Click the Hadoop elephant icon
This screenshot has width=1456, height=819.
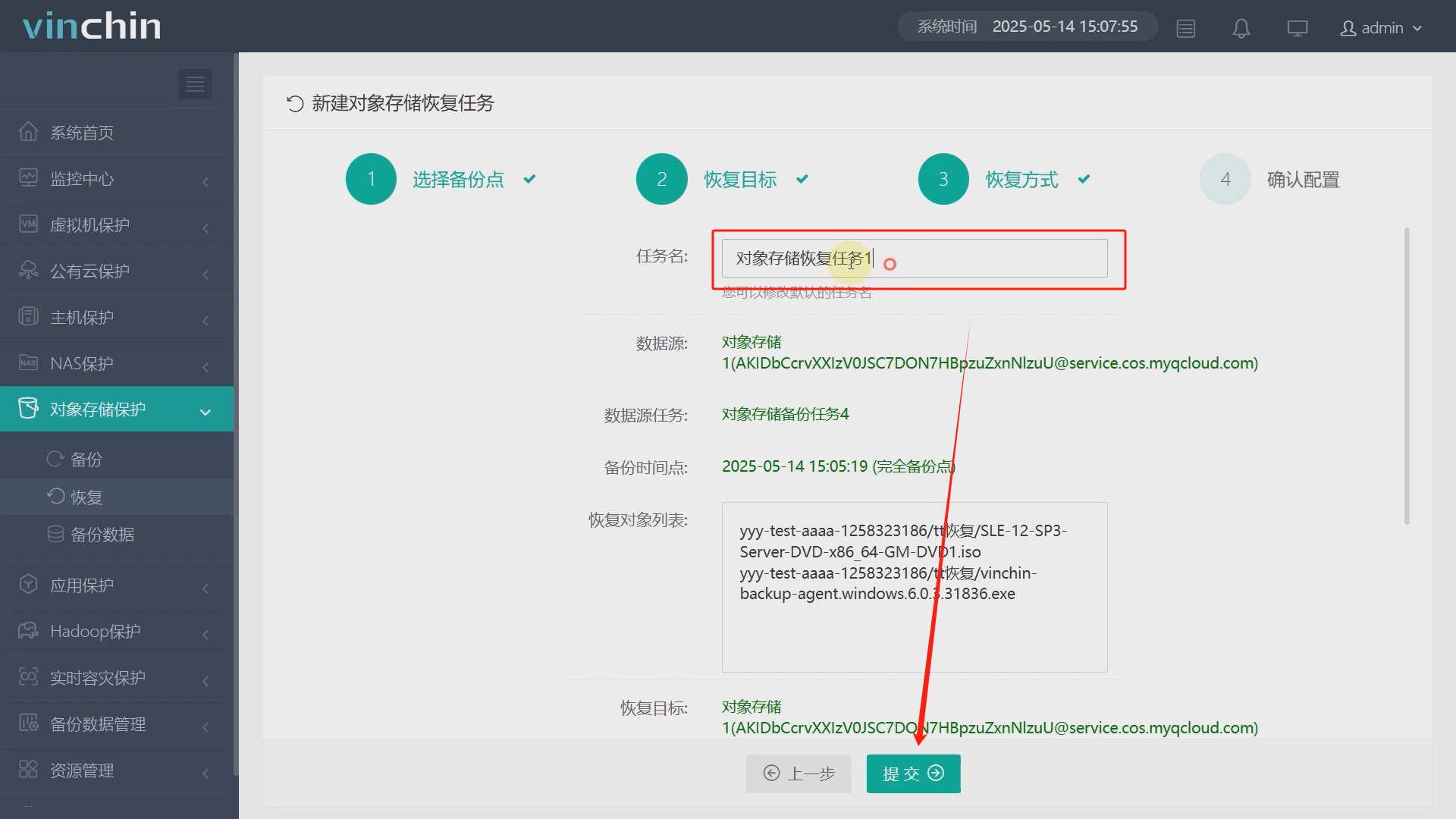(28, 631)
